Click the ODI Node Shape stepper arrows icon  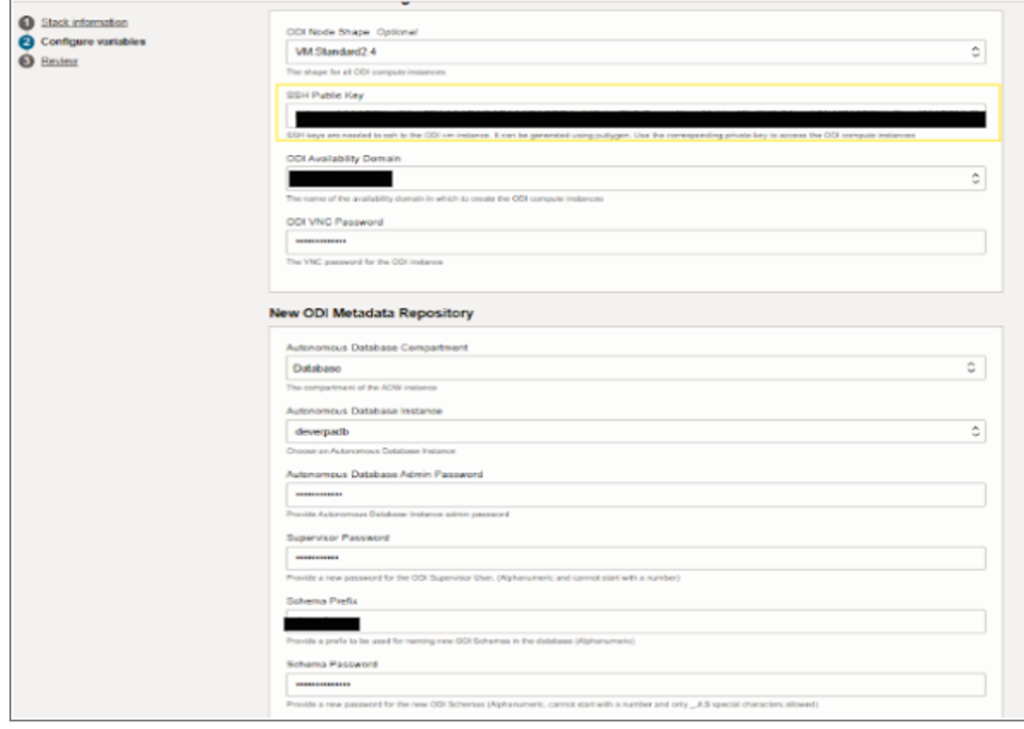pyautogui.click(x=975, y=51)
